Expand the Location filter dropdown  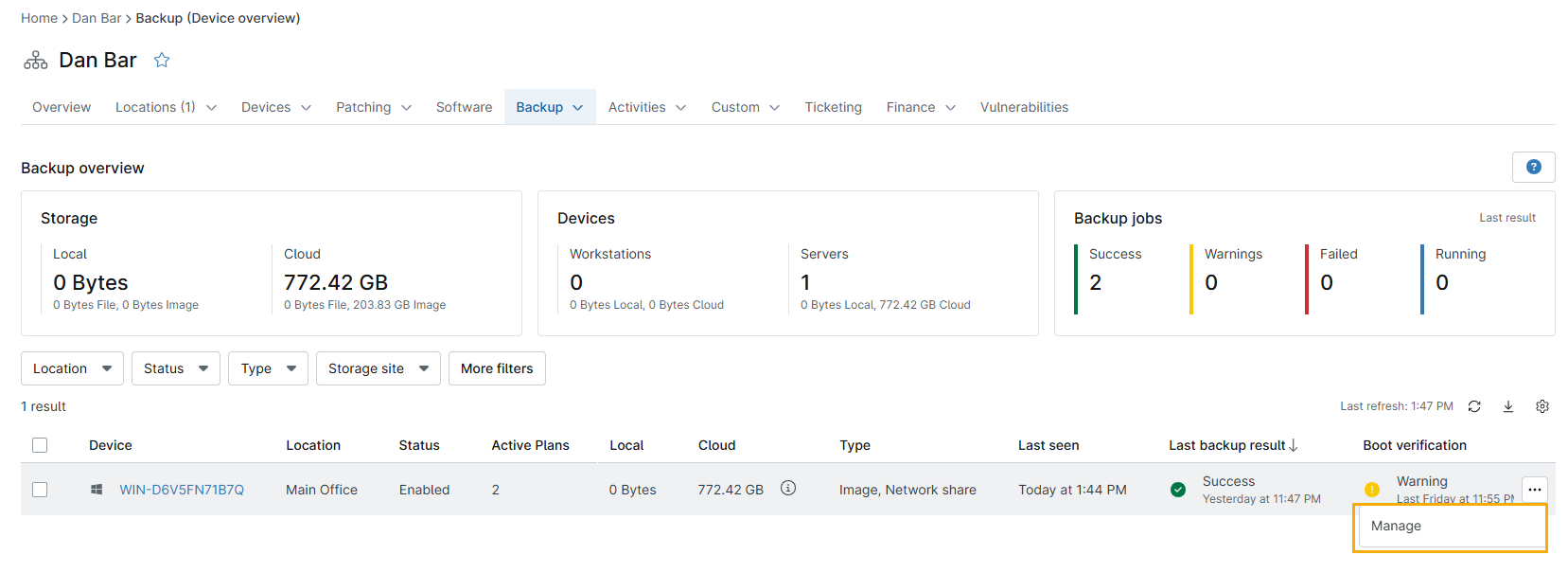pos(72,368)
